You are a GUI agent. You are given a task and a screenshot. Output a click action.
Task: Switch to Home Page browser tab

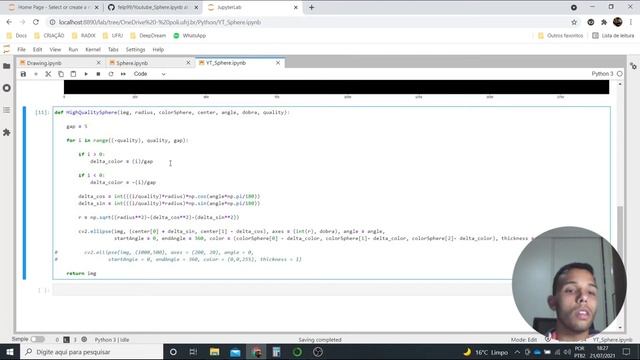click(x=53, y=7)
